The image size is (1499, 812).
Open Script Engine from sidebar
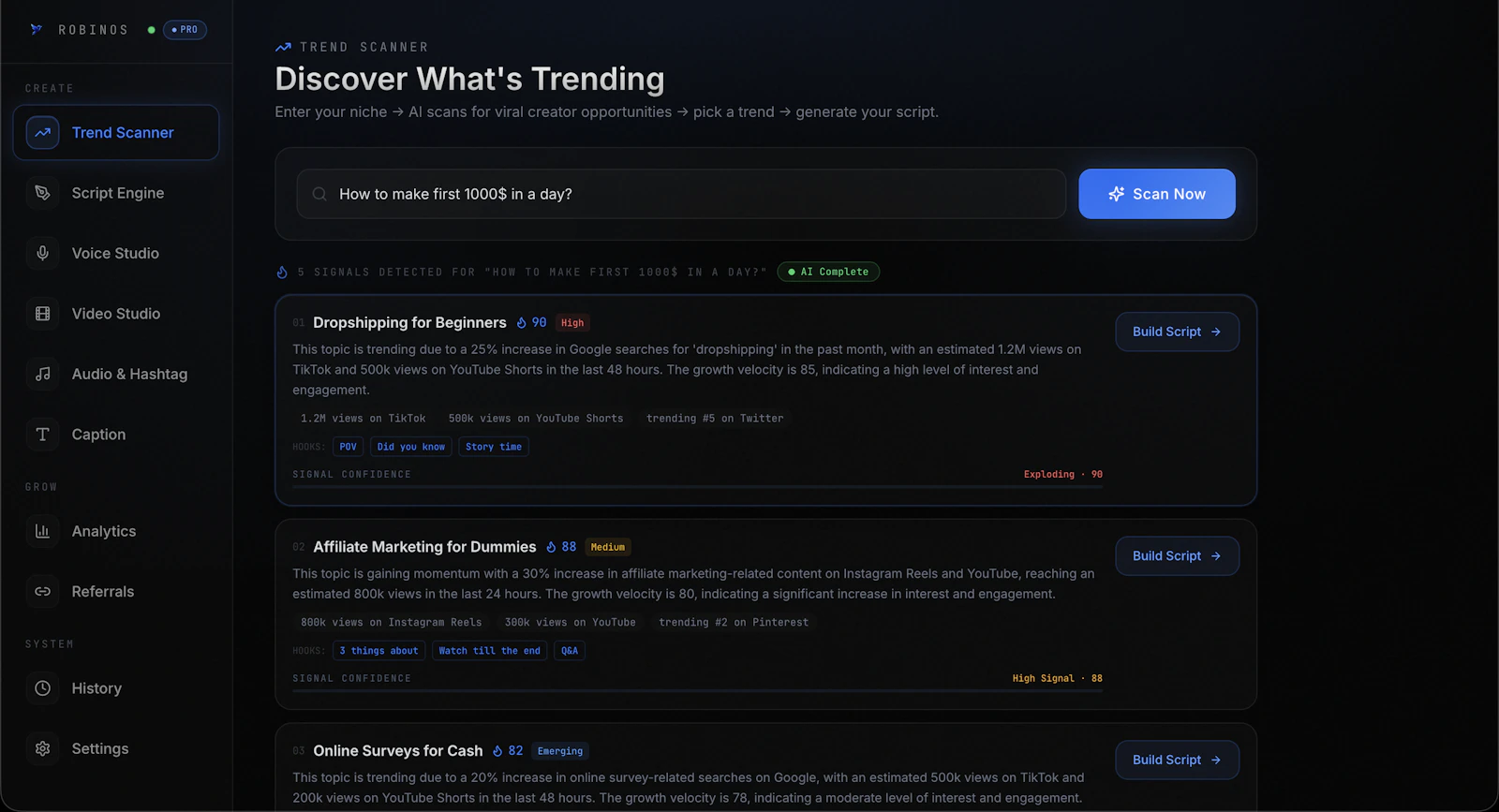[x=116, y=193]
